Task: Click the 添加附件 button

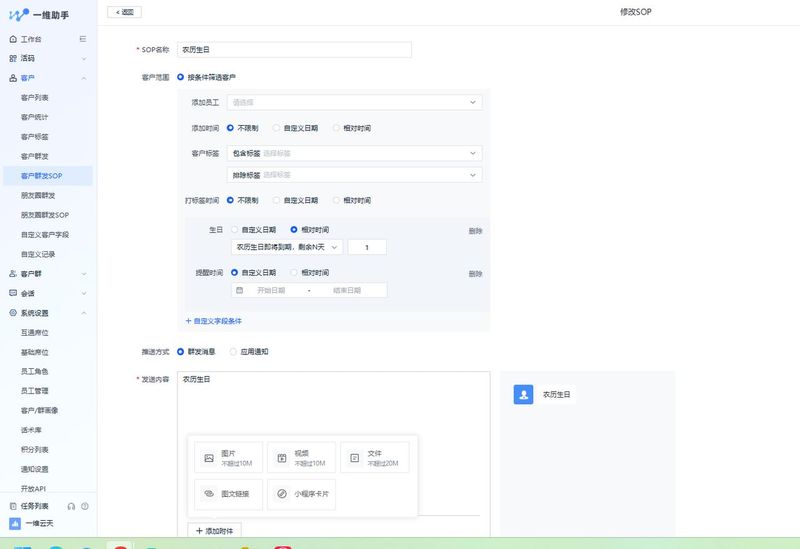Action: 214,531
